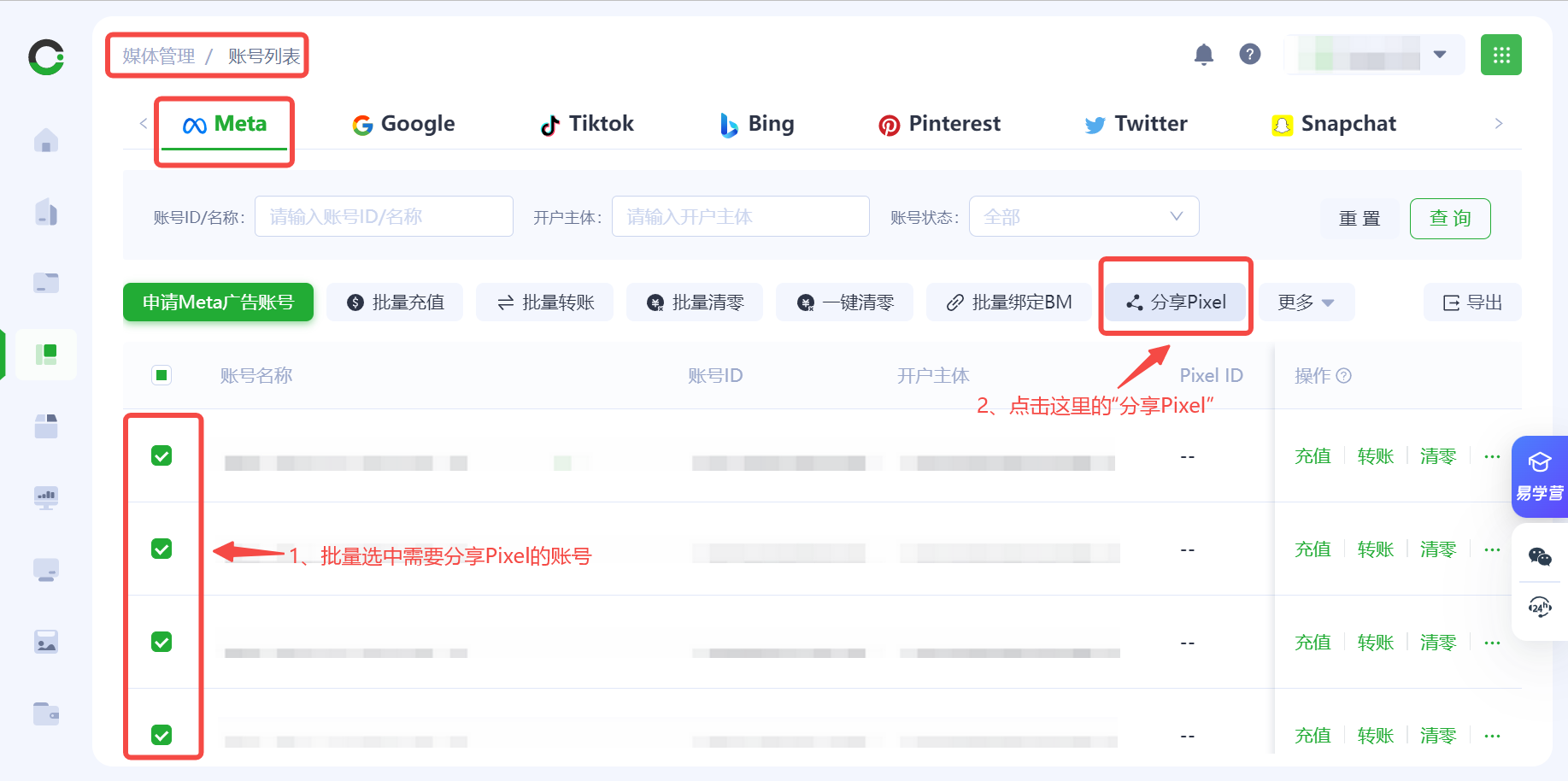1568x781 pixels.
Task: Open the green app grid menu
Action: (x=1500, y=55)
